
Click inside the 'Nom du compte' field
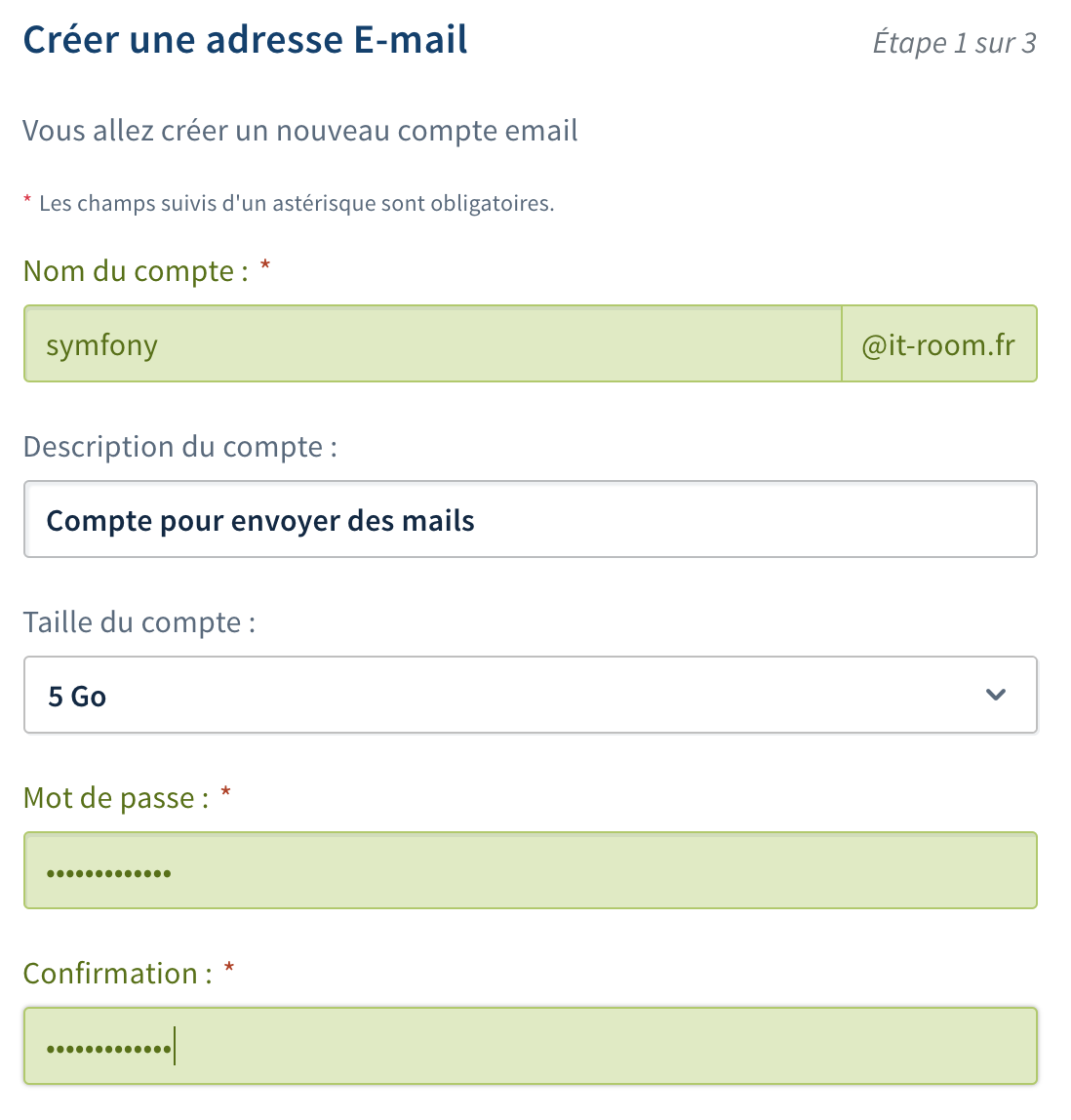[429, 343]
